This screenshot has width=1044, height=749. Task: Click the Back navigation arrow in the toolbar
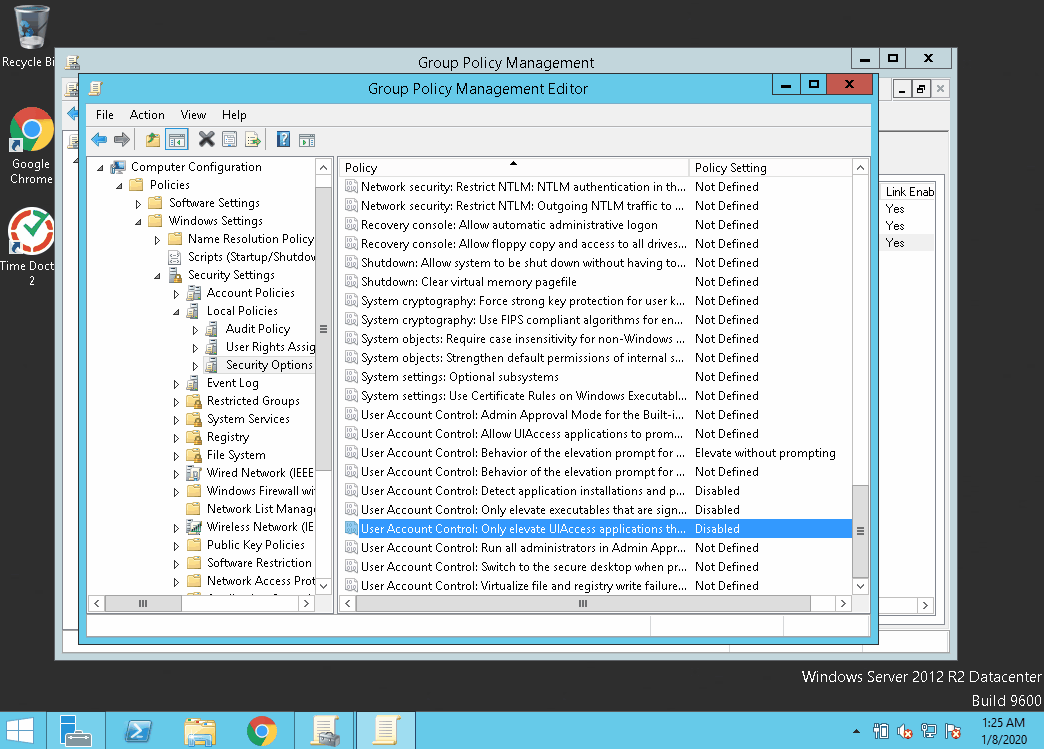coord(99,139)
